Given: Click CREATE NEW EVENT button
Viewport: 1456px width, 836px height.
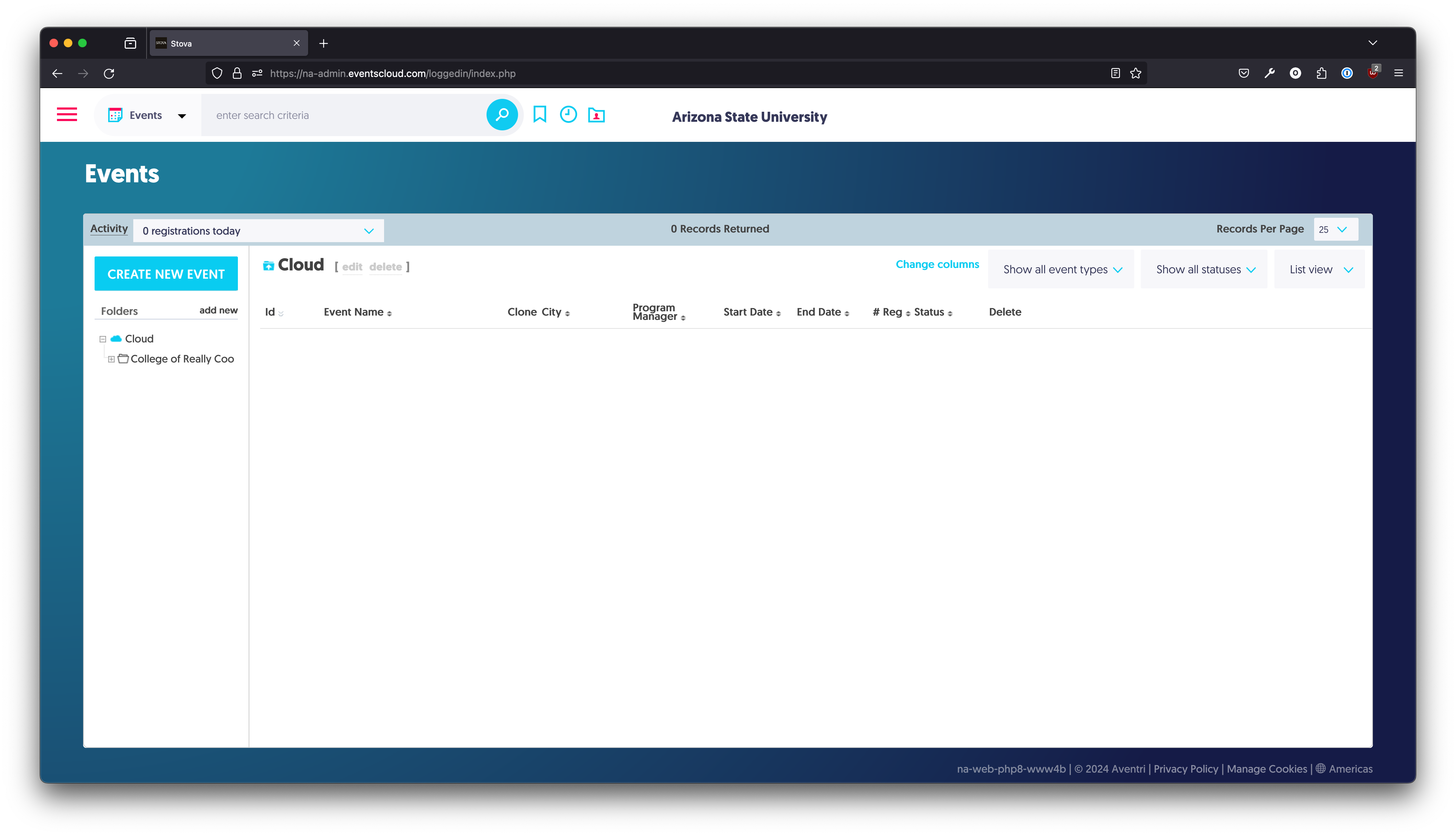Looking at the screenshot, I should click(166, 274).
